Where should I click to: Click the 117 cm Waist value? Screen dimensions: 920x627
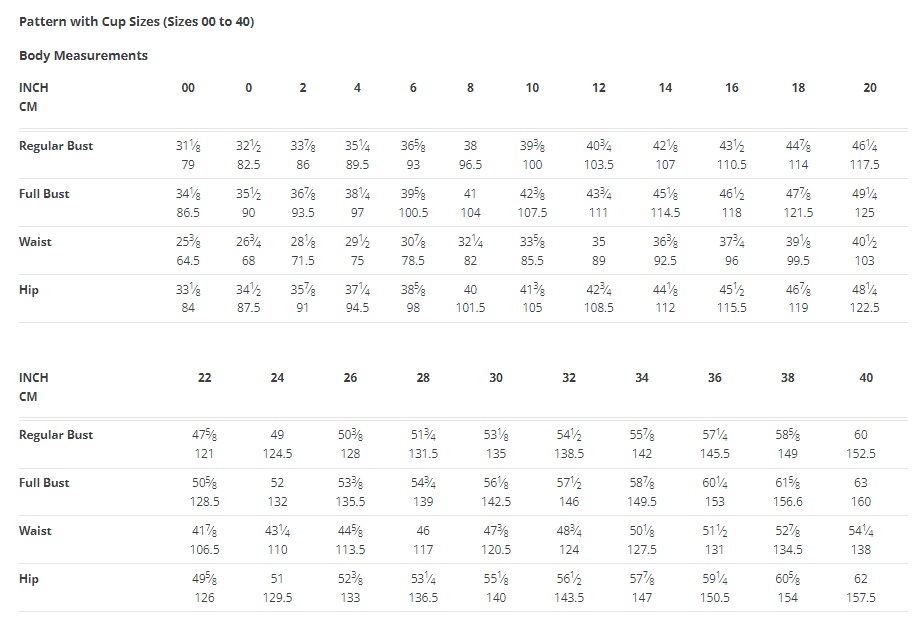click(x=423, y=550)
